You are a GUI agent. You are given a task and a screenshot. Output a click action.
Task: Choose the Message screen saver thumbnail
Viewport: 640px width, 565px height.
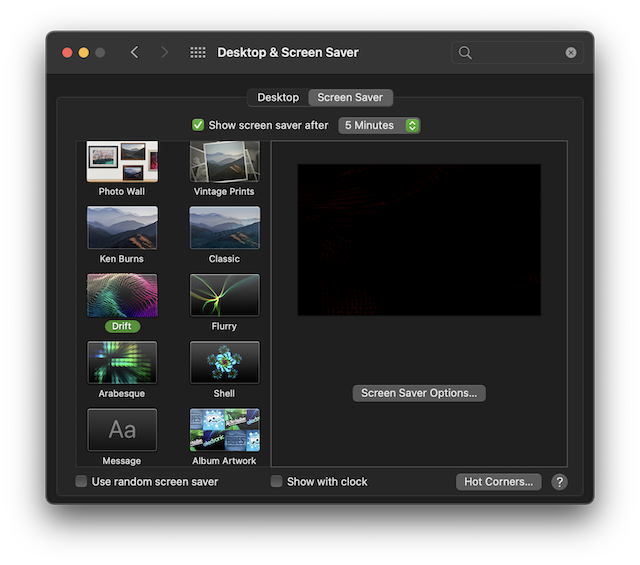pos(122,430)
